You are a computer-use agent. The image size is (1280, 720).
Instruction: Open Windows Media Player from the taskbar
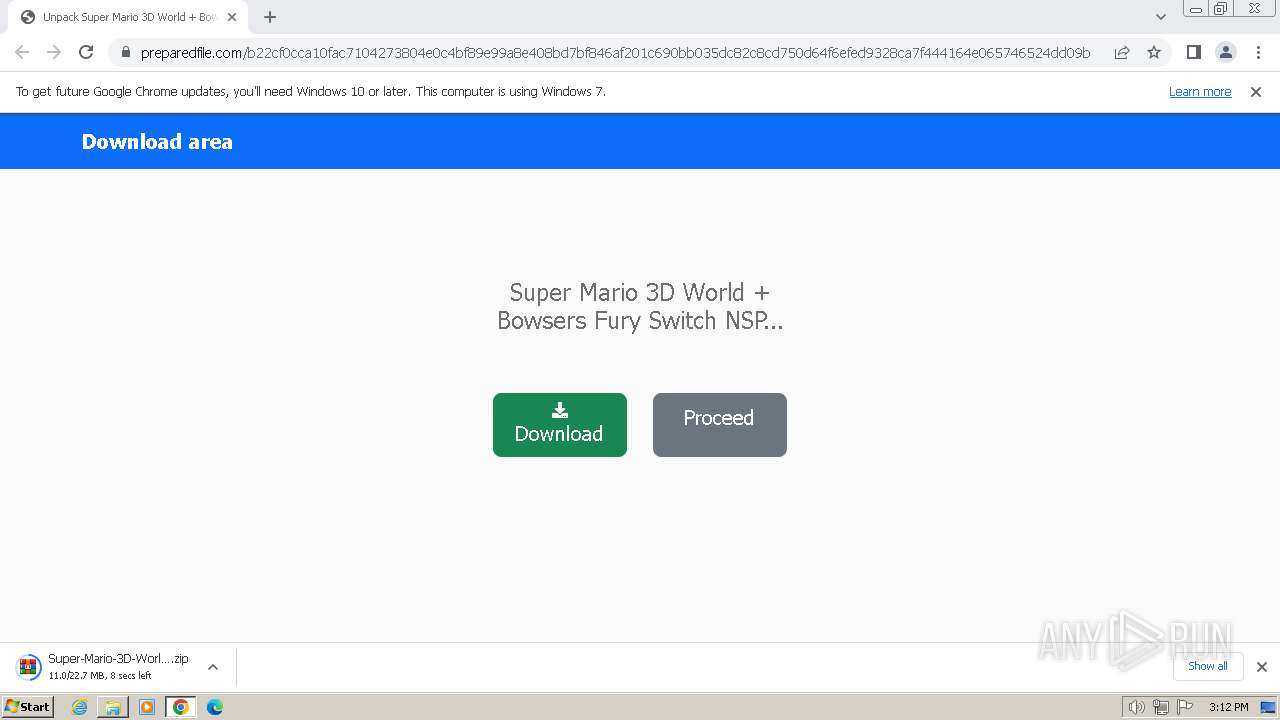click(147, 707)
